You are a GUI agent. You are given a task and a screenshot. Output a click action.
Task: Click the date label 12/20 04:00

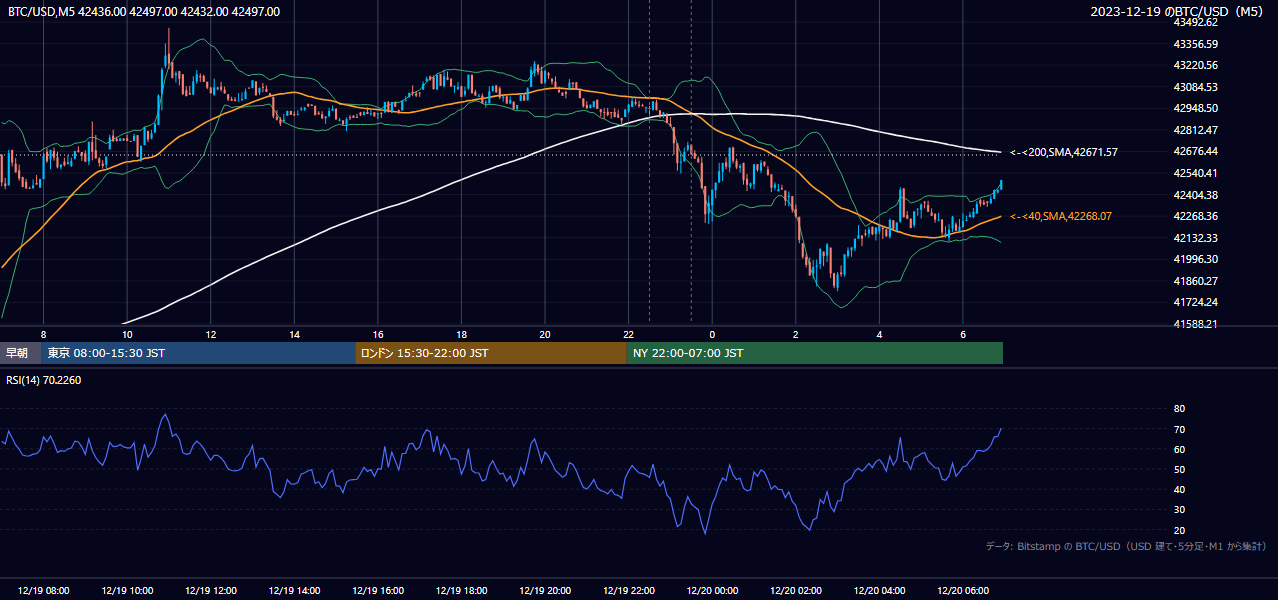click(x=879, y=591)
